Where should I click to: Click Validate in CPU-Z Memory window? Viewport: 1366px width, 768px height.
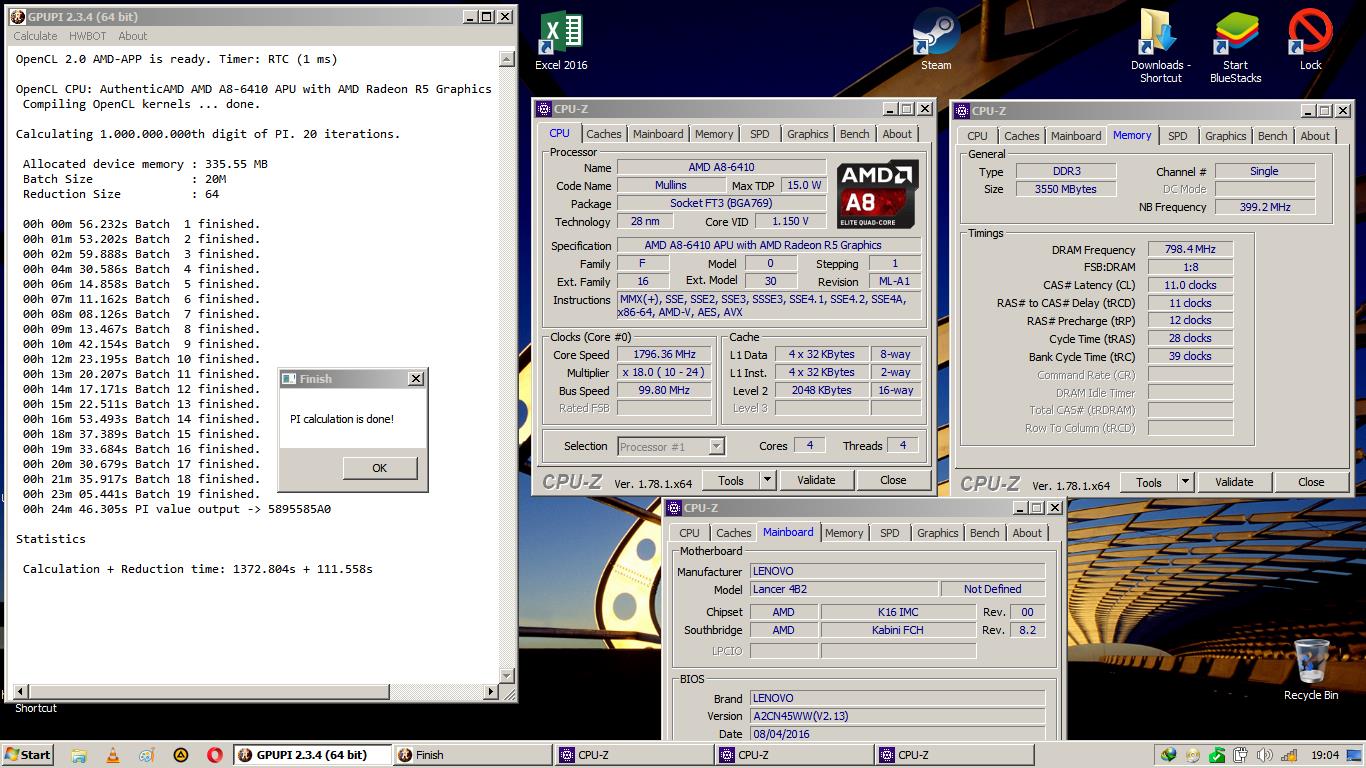[1234, 482]
